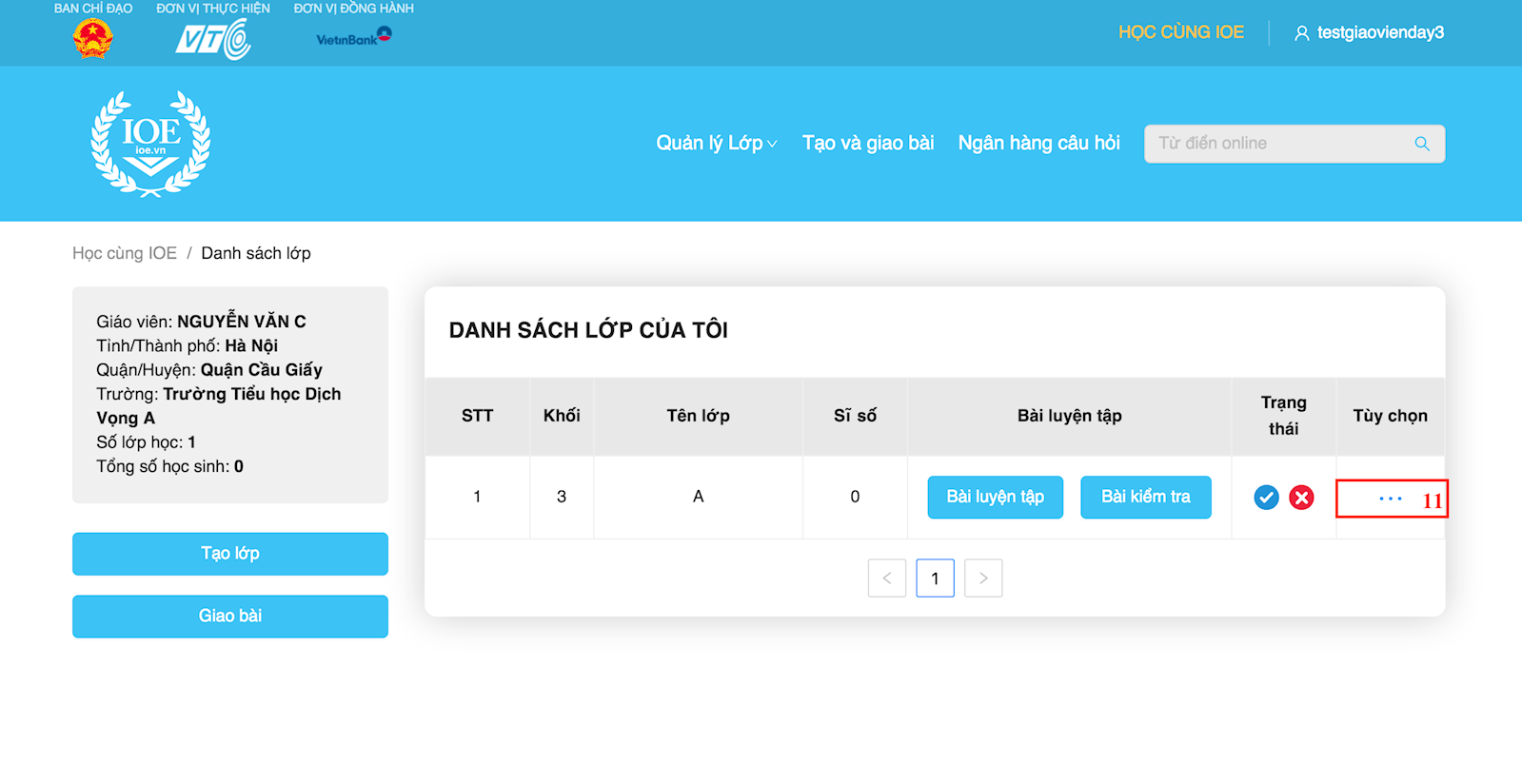Screen dimensions: 1522x784
Task: Click the user profile icon
Action: point(1301,33)
